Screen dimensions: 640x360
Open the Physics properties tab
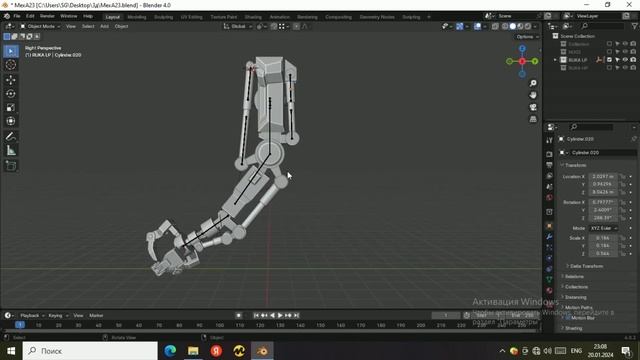[549, 258]
